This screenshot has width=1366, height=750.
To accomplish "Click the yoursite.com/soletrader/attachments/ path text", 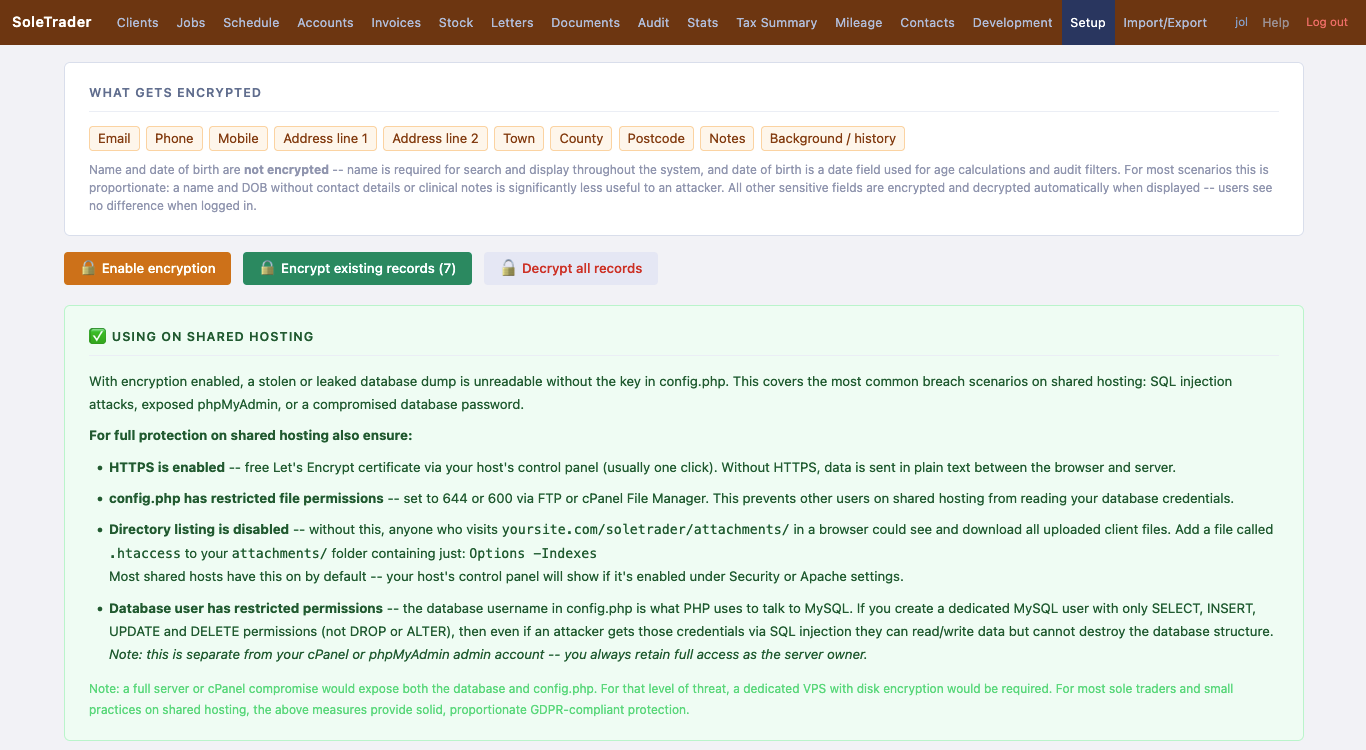I will click(646, 529).
